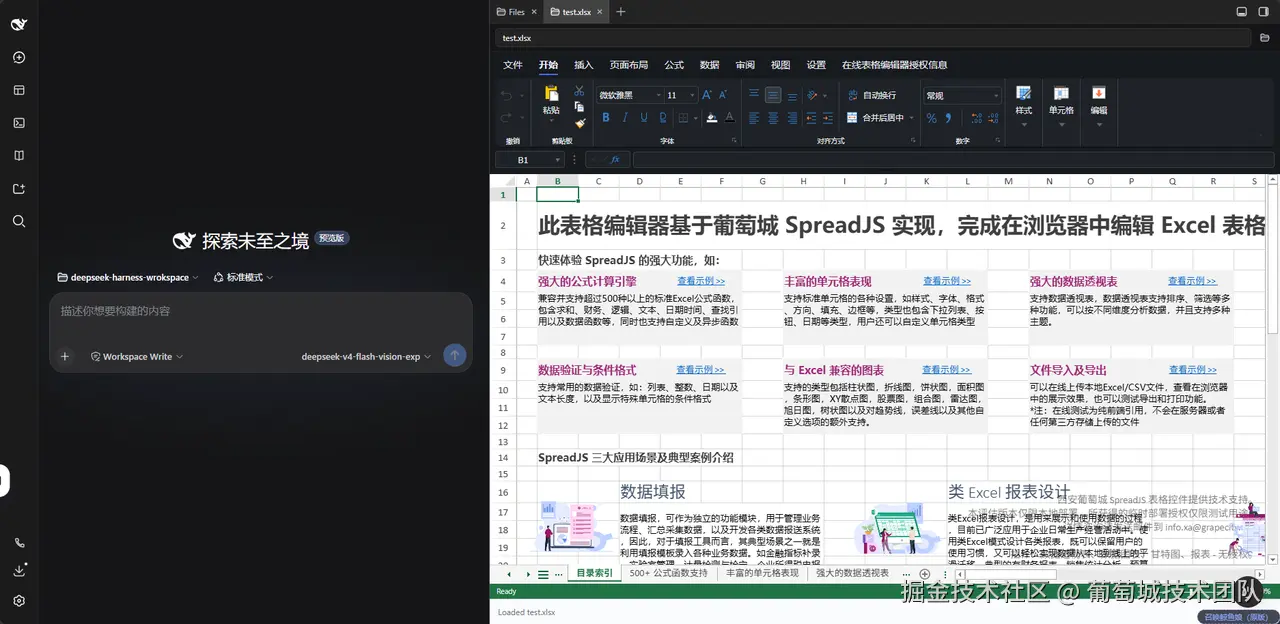Image resolution: width=1280 pixels, height=624 pixels.
Task: Send the prompt with arrow button
Action: pos(455,355)
